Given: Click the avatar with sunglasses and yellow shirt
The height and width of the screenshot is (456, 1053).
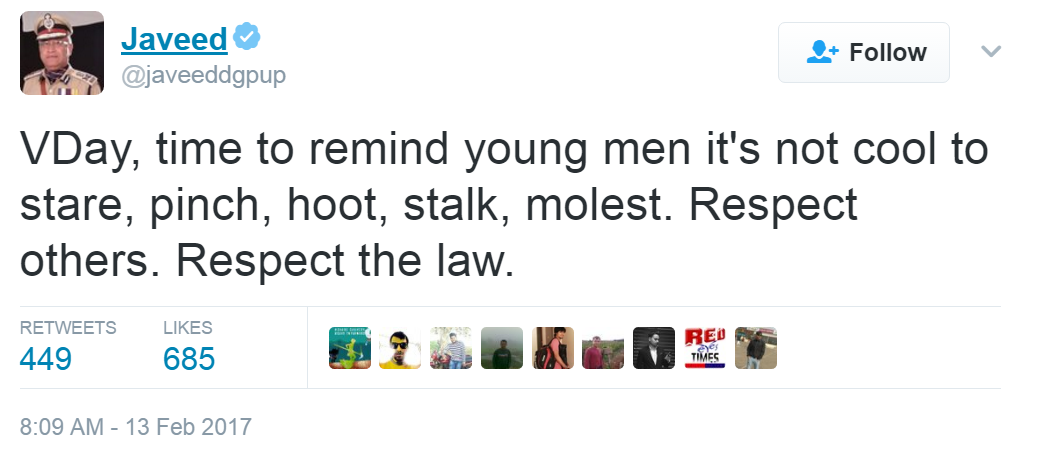Looking at the screenshot, I should [x=400, y=348].
